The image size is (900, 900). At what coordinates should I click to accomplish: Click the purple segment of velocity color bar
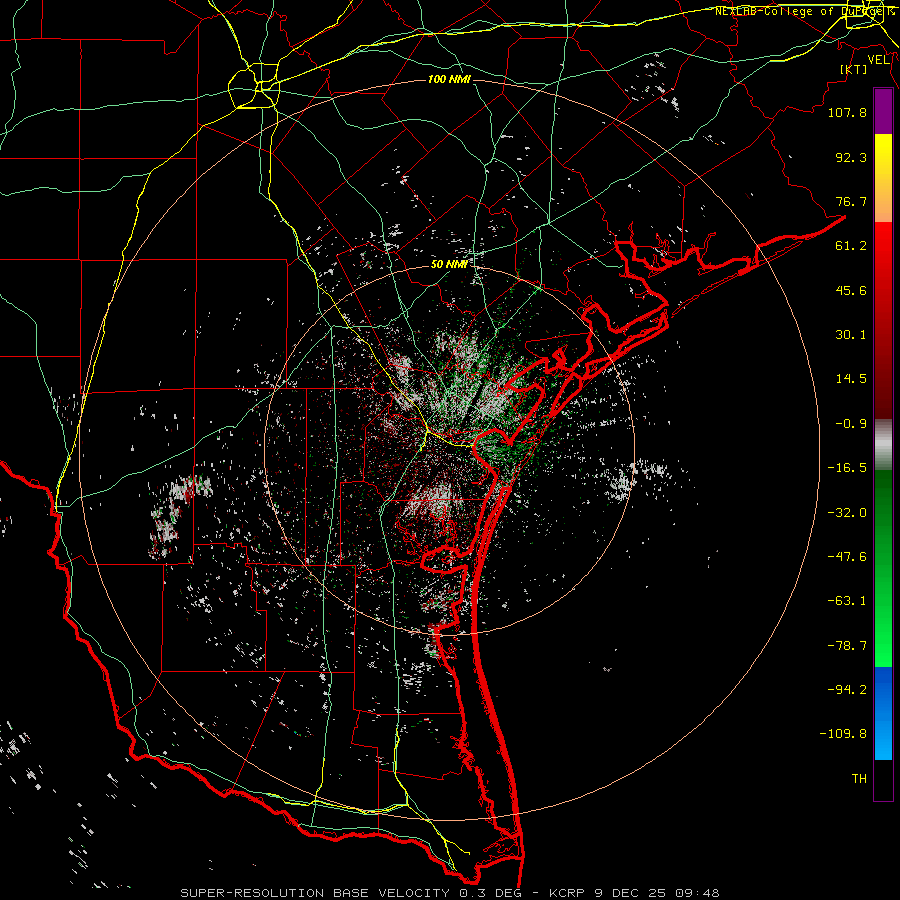[883, 111]
